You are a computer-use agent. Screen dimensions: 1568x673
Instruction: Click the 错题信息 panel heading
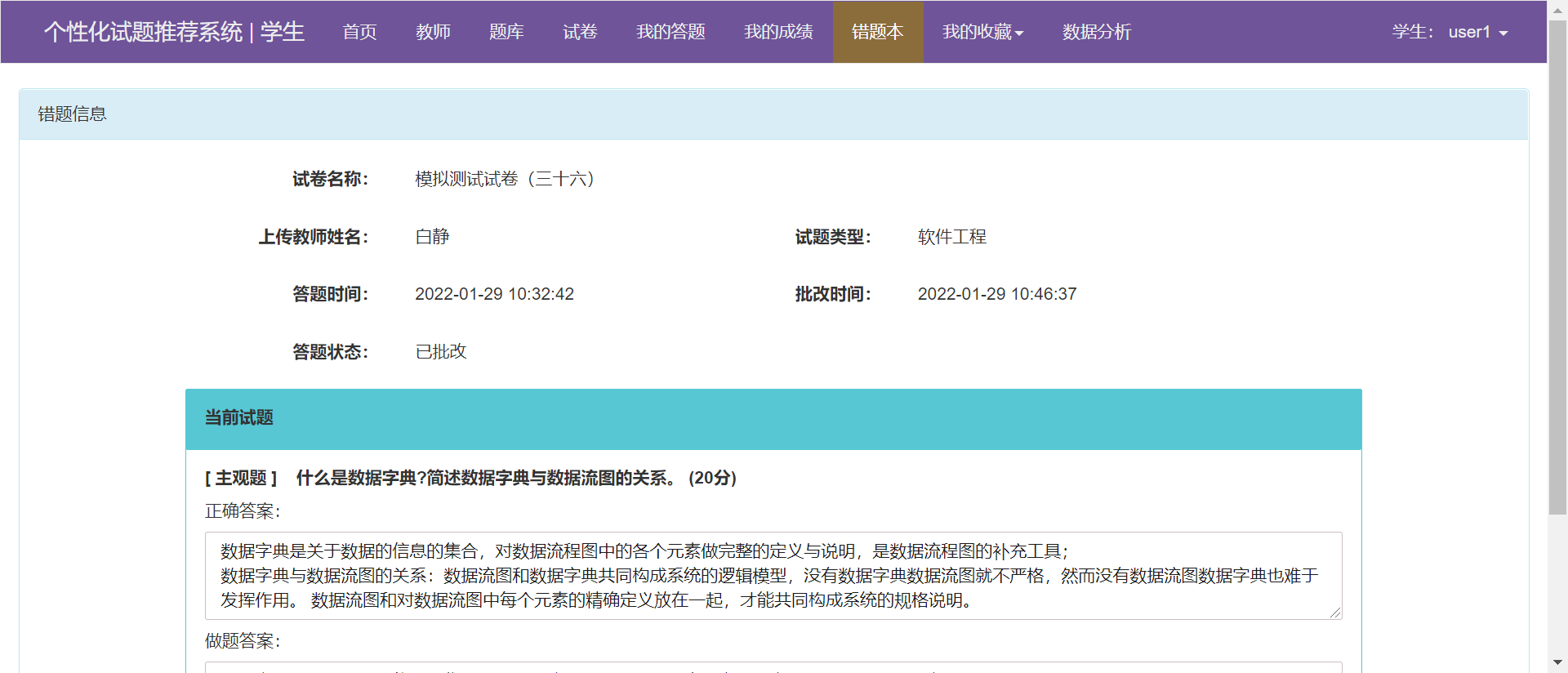pyautogui.click(x=774, y=114)
